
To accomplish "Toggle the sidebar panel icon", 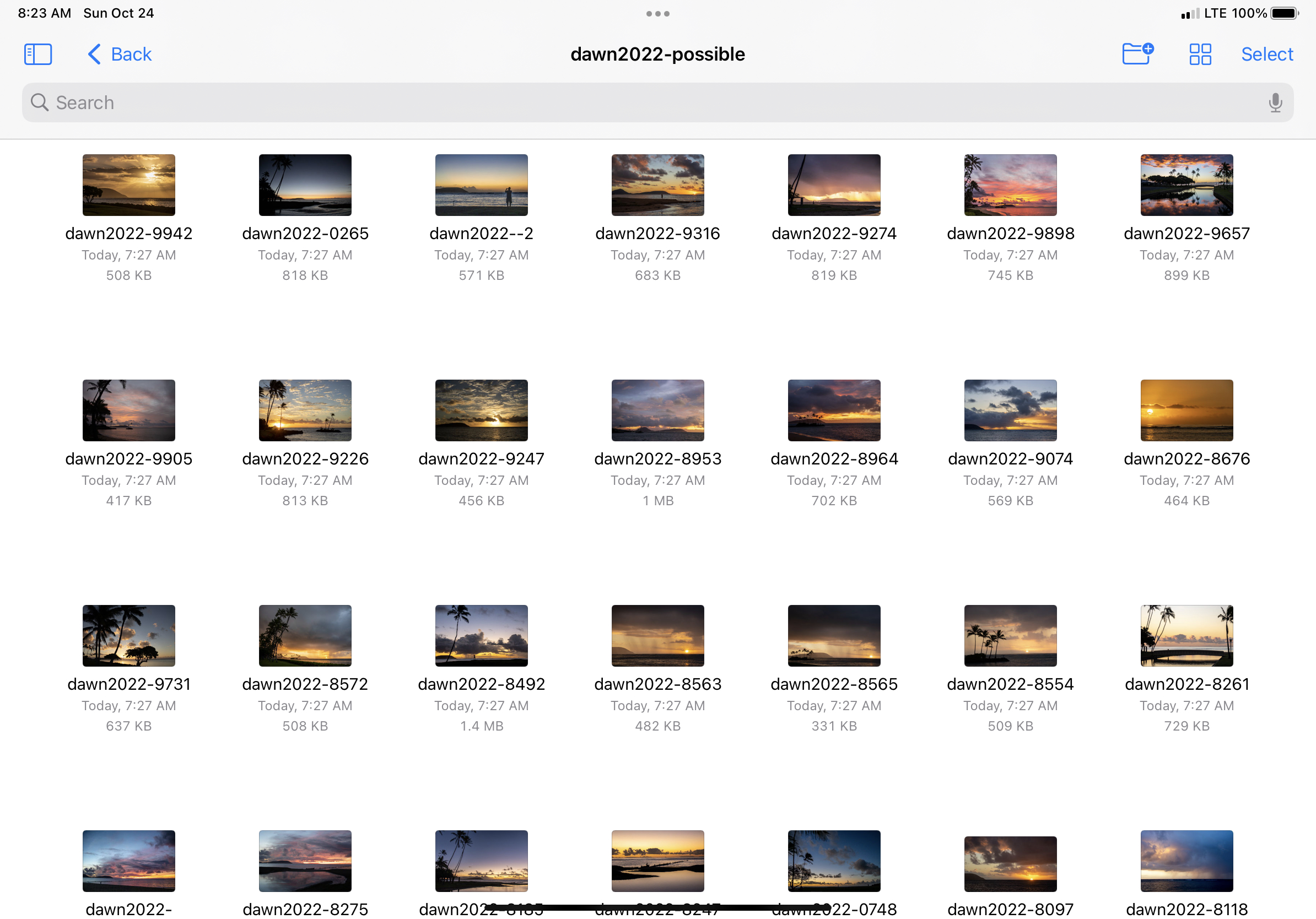I will pyautogui.click(x=38, y=55).
